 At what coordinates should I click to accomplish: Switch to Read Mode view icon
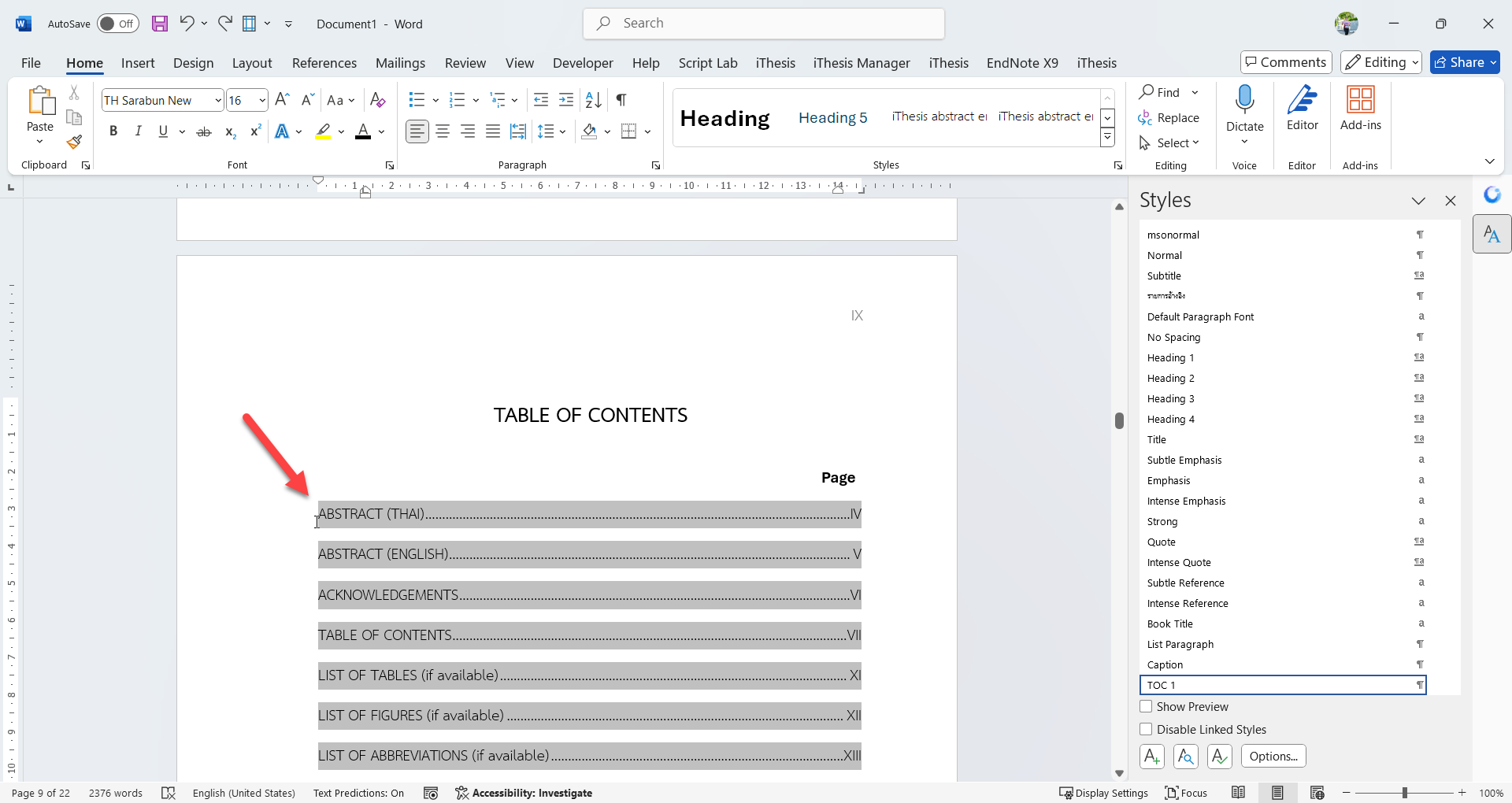tap(1239, 793)
